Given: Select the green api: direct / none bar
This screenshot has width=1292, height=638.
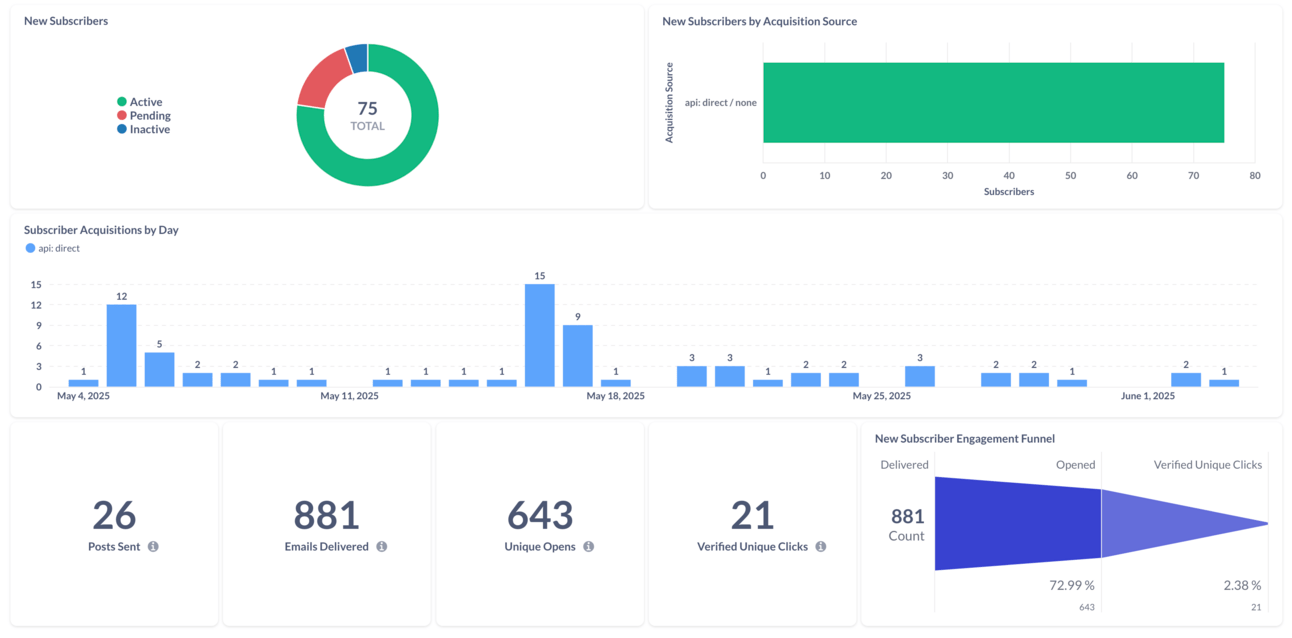Looking at the screenshot, I should pyautogui.click(x=993, y=103).
